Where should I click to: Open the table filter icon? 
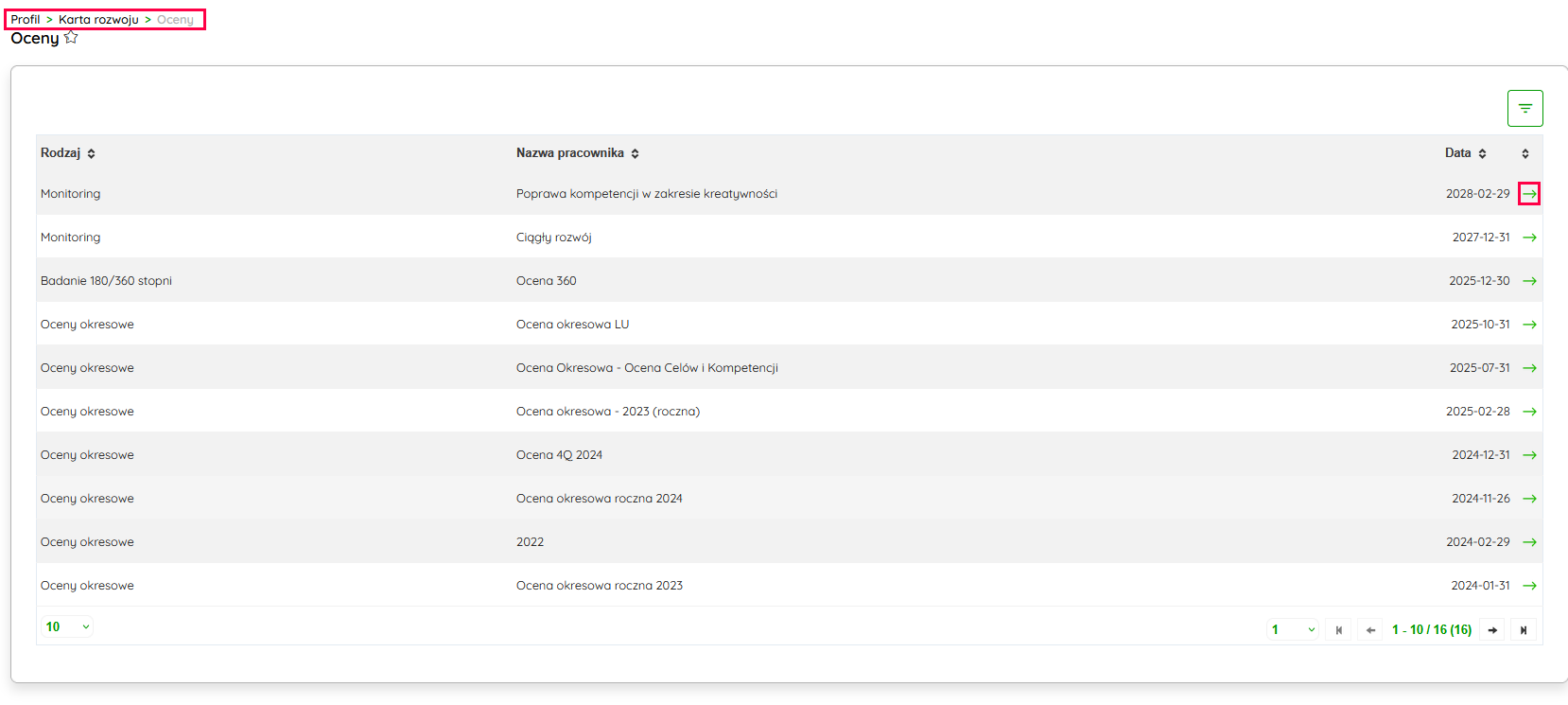pos(1524,109)
